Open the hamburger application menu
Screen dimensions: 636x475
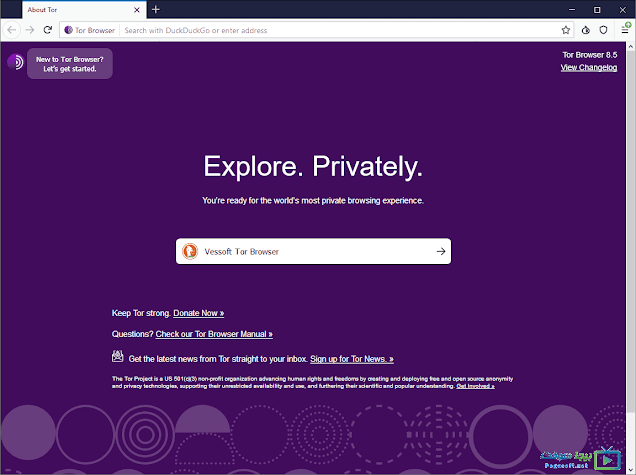click(x=625, y=30)
